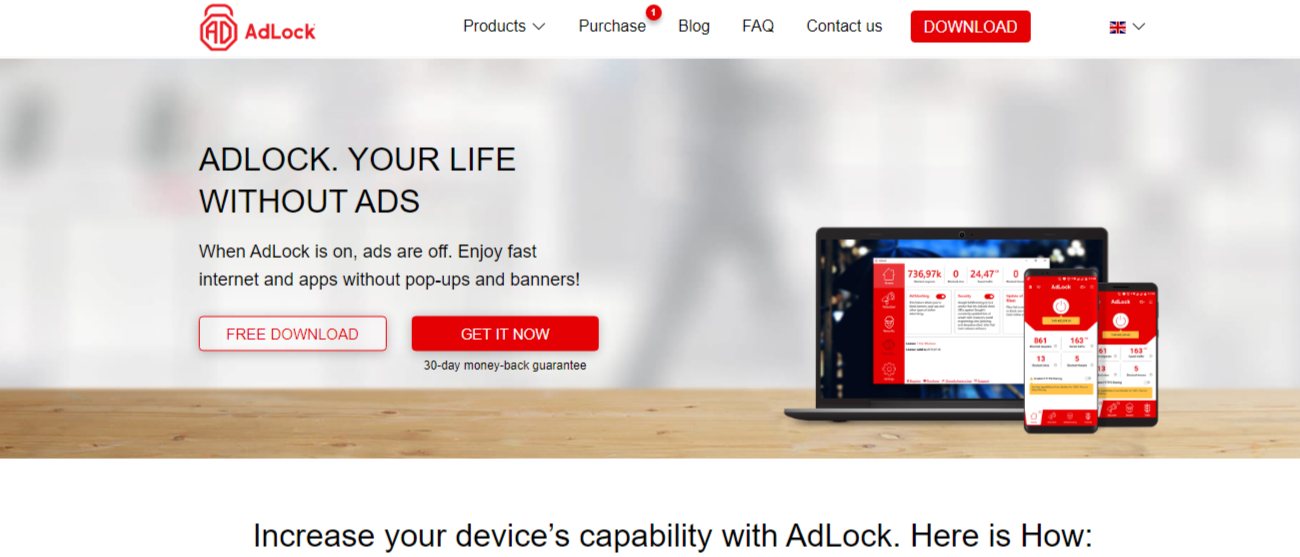Go to the Blog page
The width and height of the screenshot is (1300, 557).
tap(694, 26)
